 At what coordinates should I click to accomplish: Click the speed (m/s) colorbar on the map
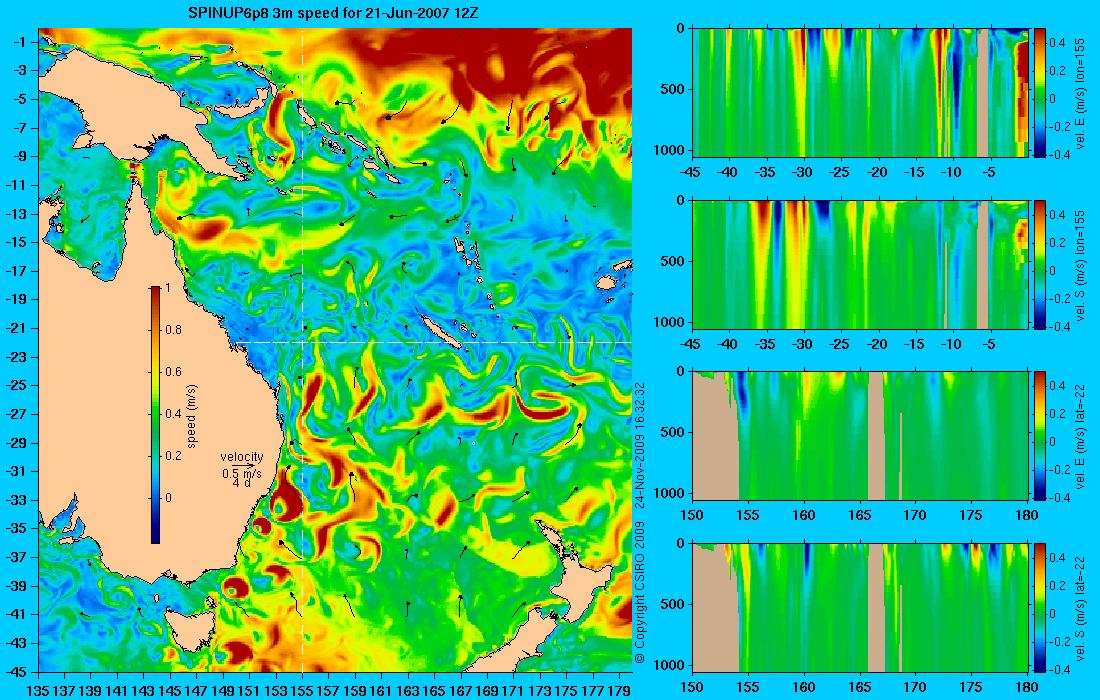pyautogui.click(x=155, y=415)
